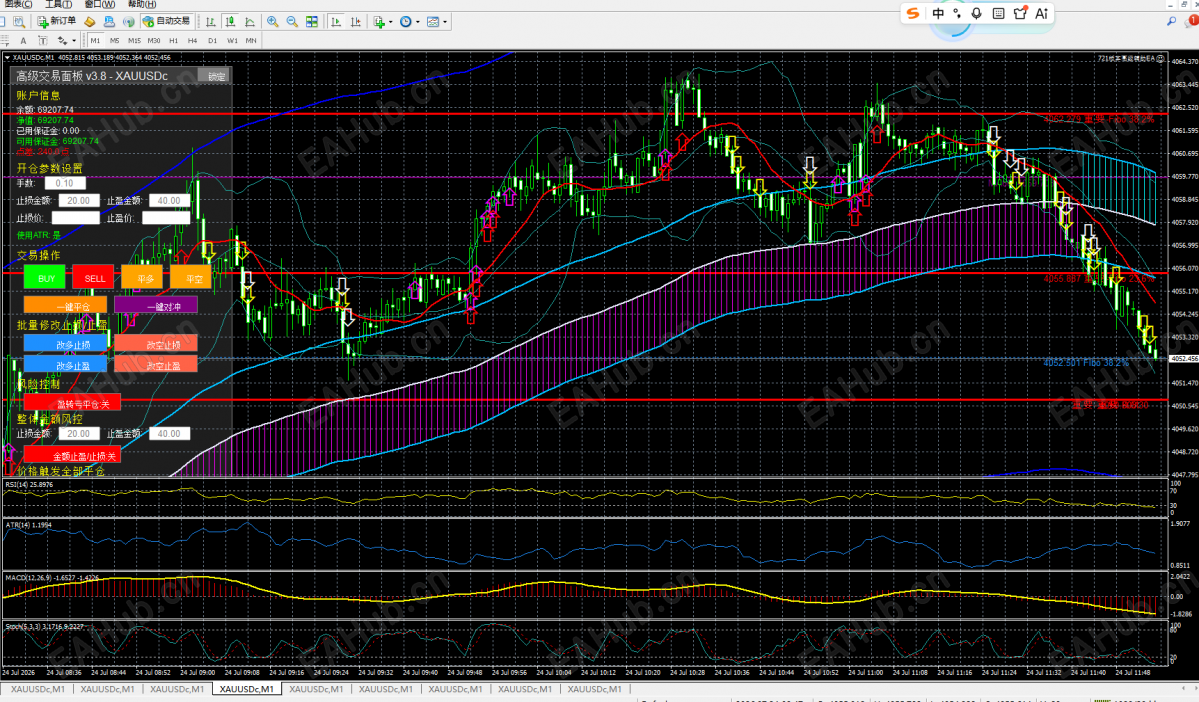Select the text box 'T' drawing tool
Image resolution: width=1199 pixels, height=702 pixels.
43,41
